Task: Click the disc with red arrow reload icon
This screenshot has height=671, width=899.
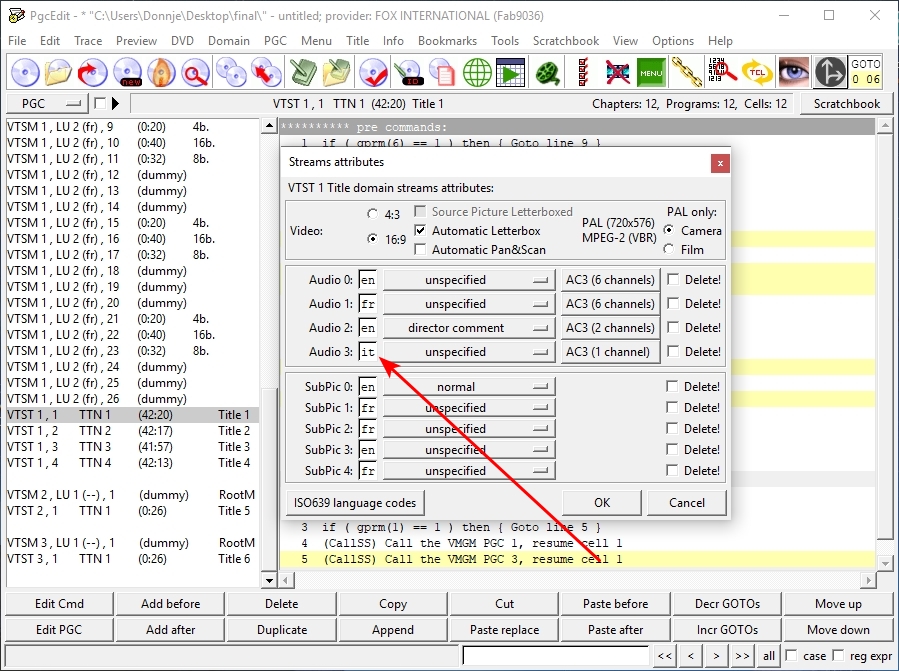Action: 92,73
